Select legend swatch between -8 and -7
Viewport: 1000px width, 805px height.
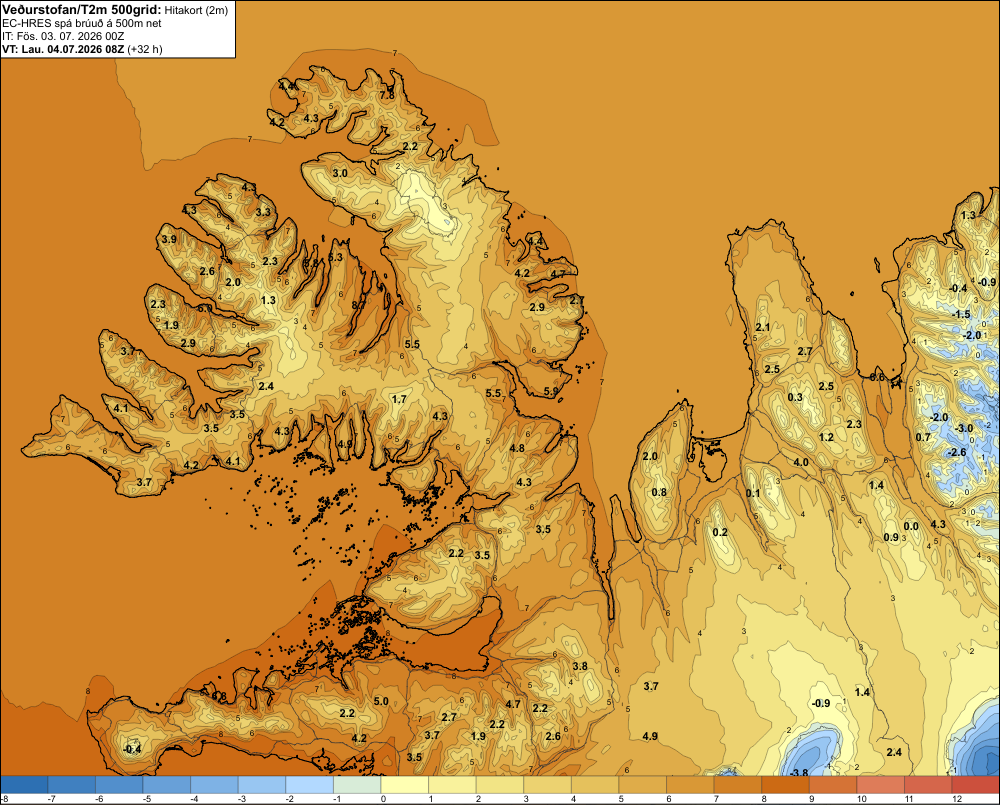pos(24,784)
